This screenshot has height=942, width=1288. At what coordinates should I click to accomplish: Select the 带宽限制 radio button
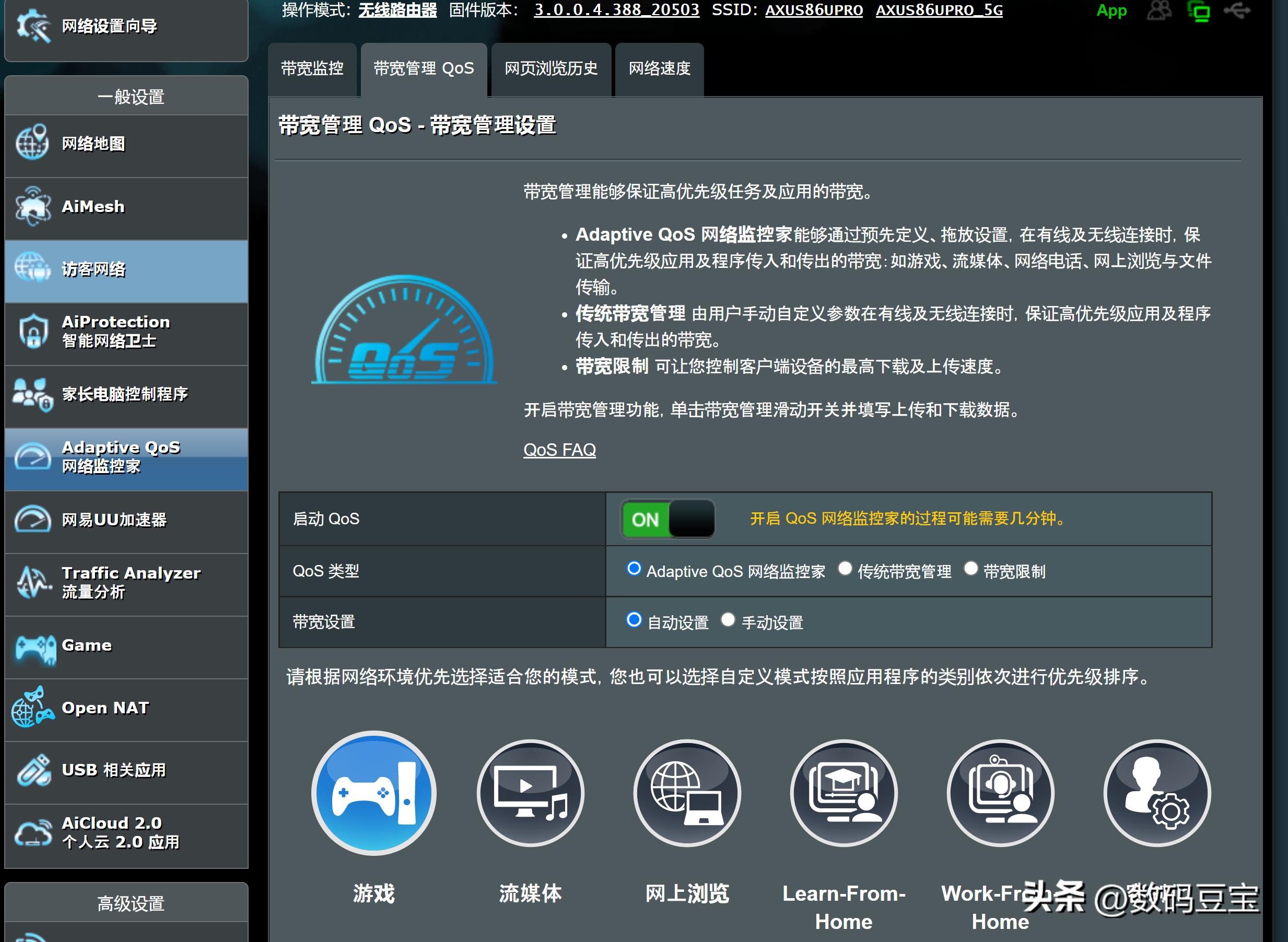971,569
